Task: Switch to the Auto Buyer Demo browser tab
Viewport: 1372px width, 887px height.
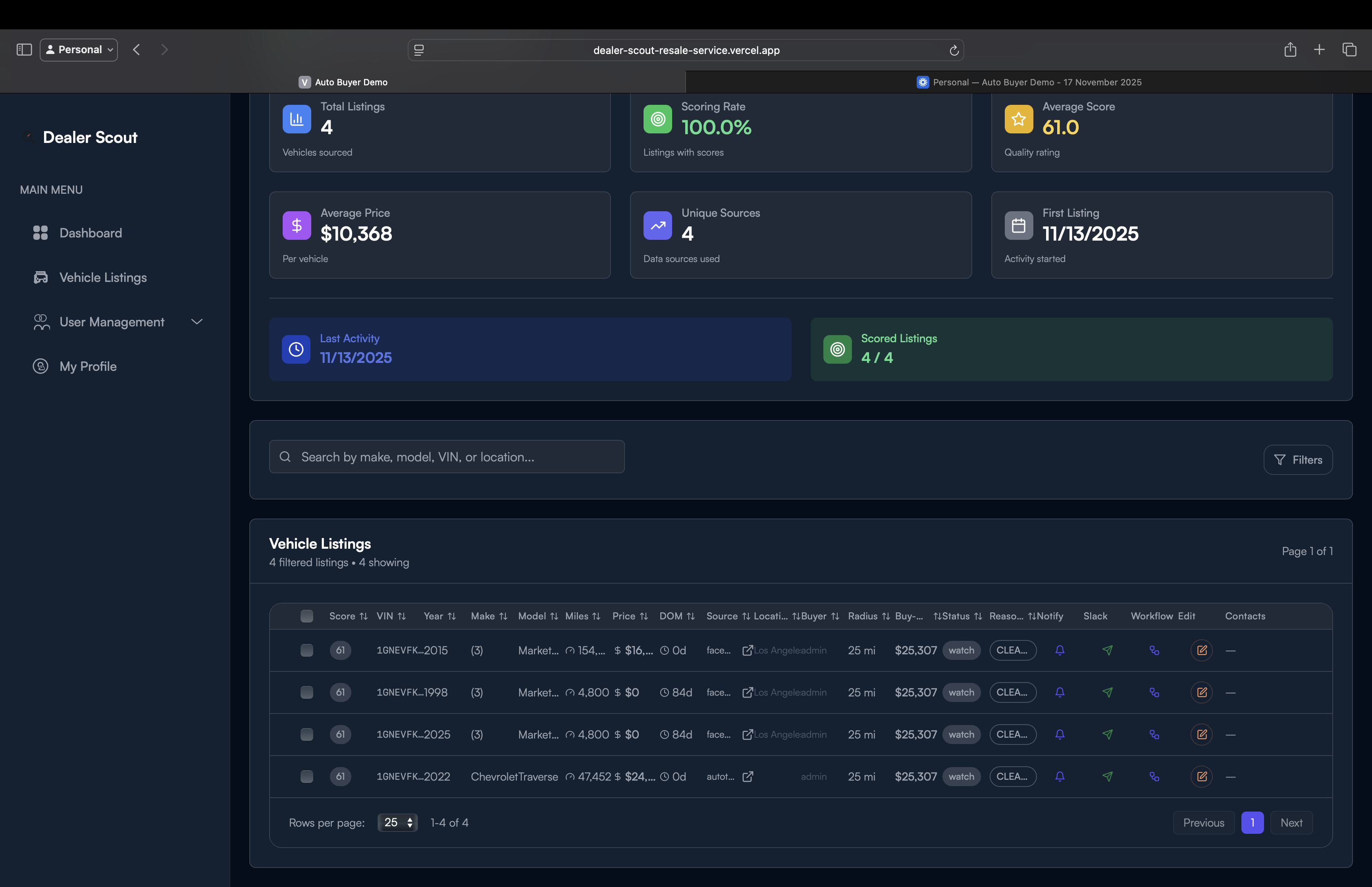Action: 343,82
